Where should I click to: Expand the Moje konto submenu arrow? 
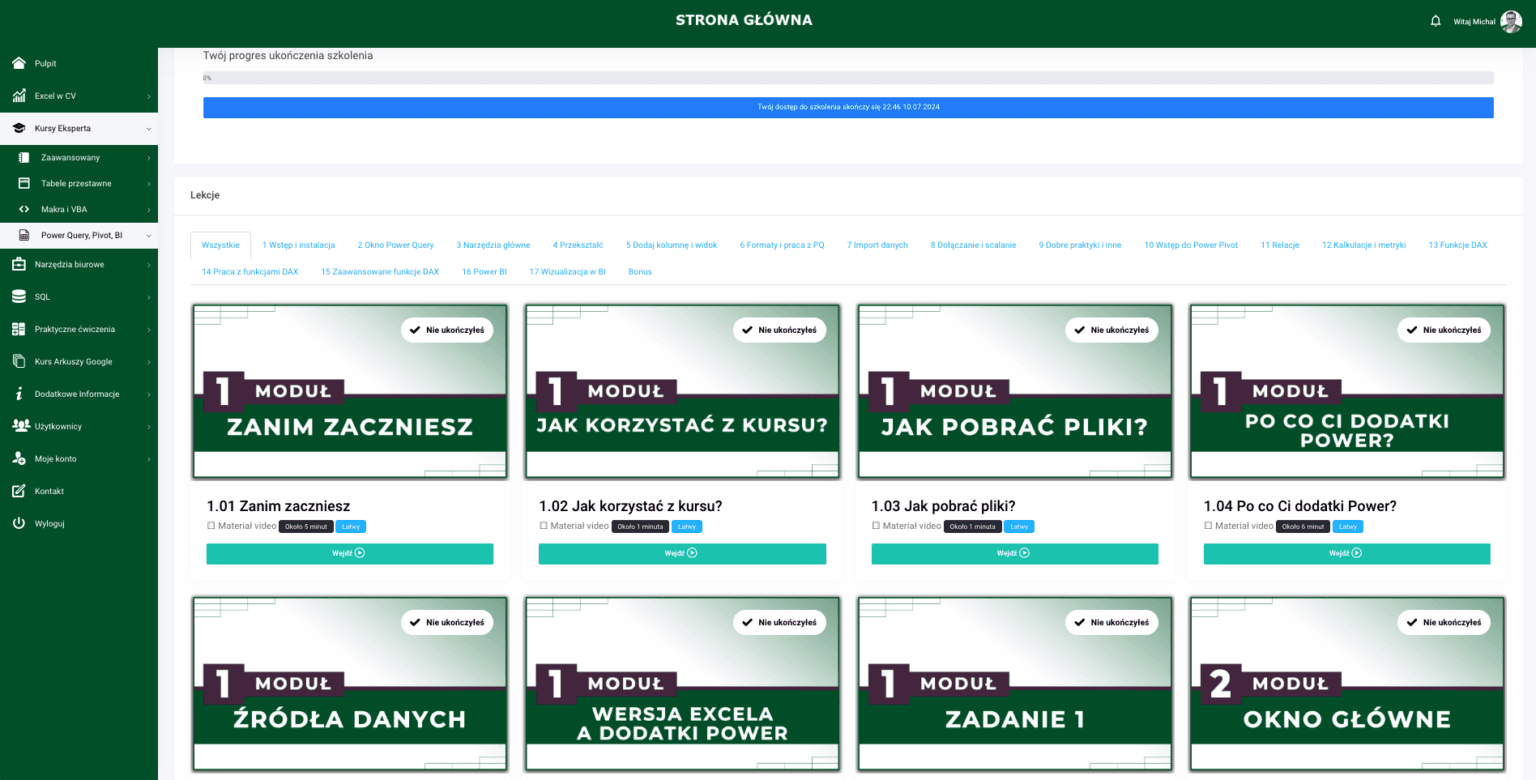click(148, 459)
